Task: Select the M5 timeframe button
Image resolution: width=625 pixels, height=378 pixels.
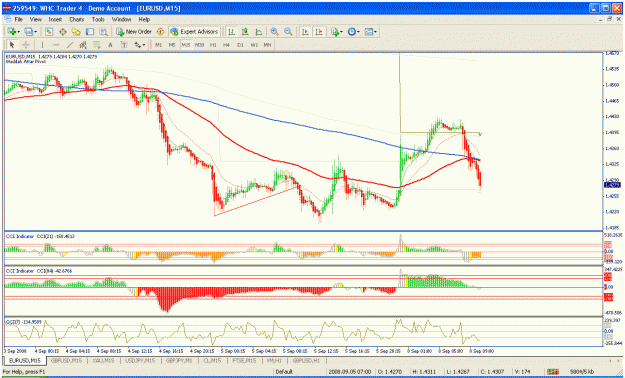Action: point(172,45)
